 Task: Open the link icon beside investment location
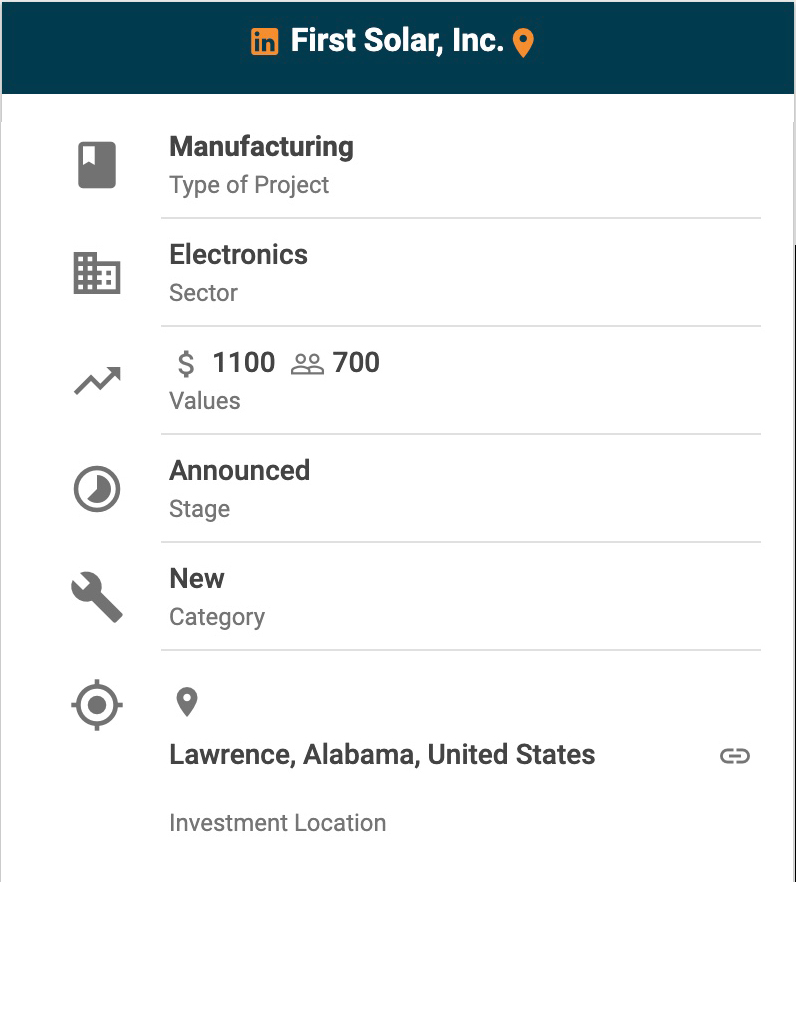tap(735, 756)
